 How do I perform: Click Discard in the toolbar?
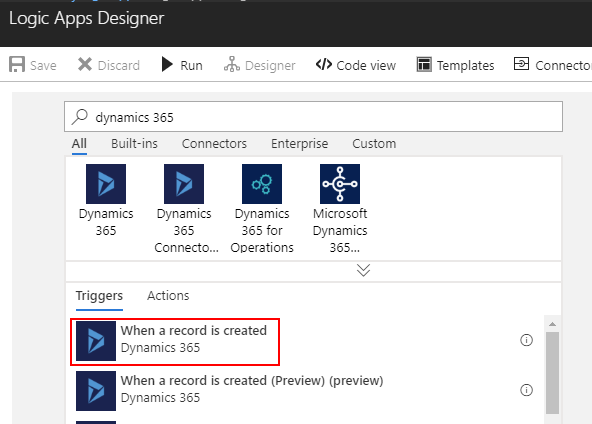point(109,65)
